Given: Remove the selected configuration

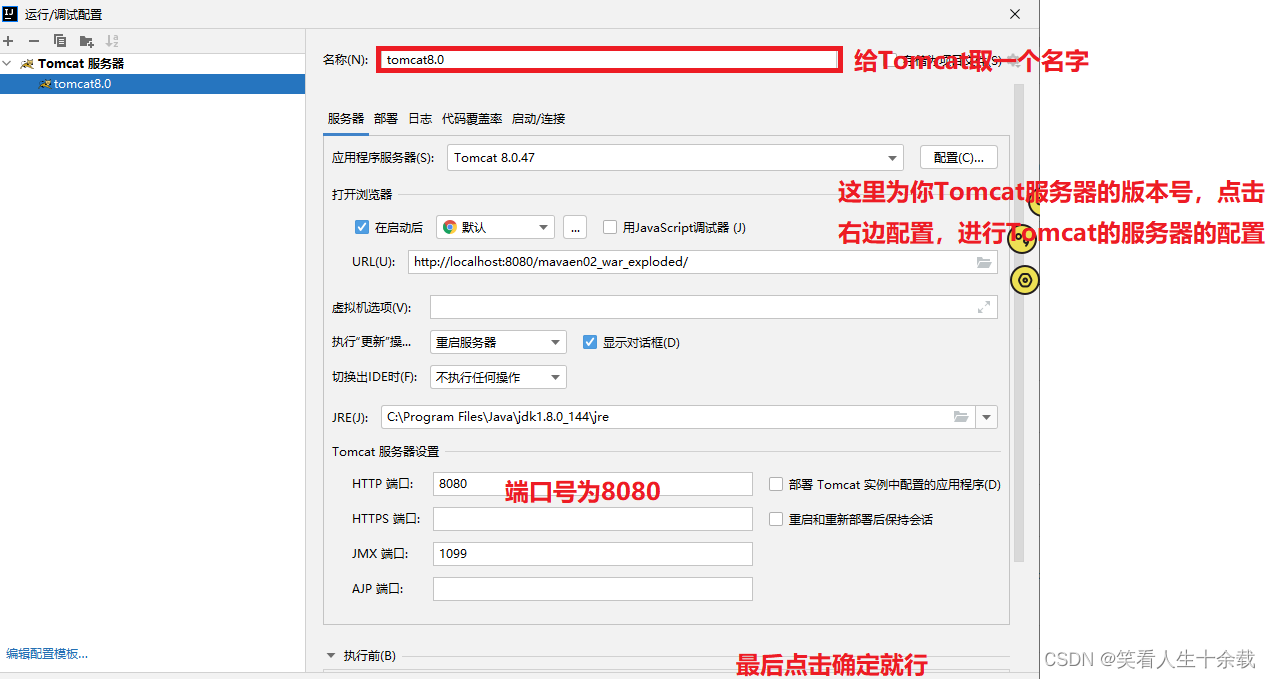Looking at the screenshot, I should click(x=34, y=41).
